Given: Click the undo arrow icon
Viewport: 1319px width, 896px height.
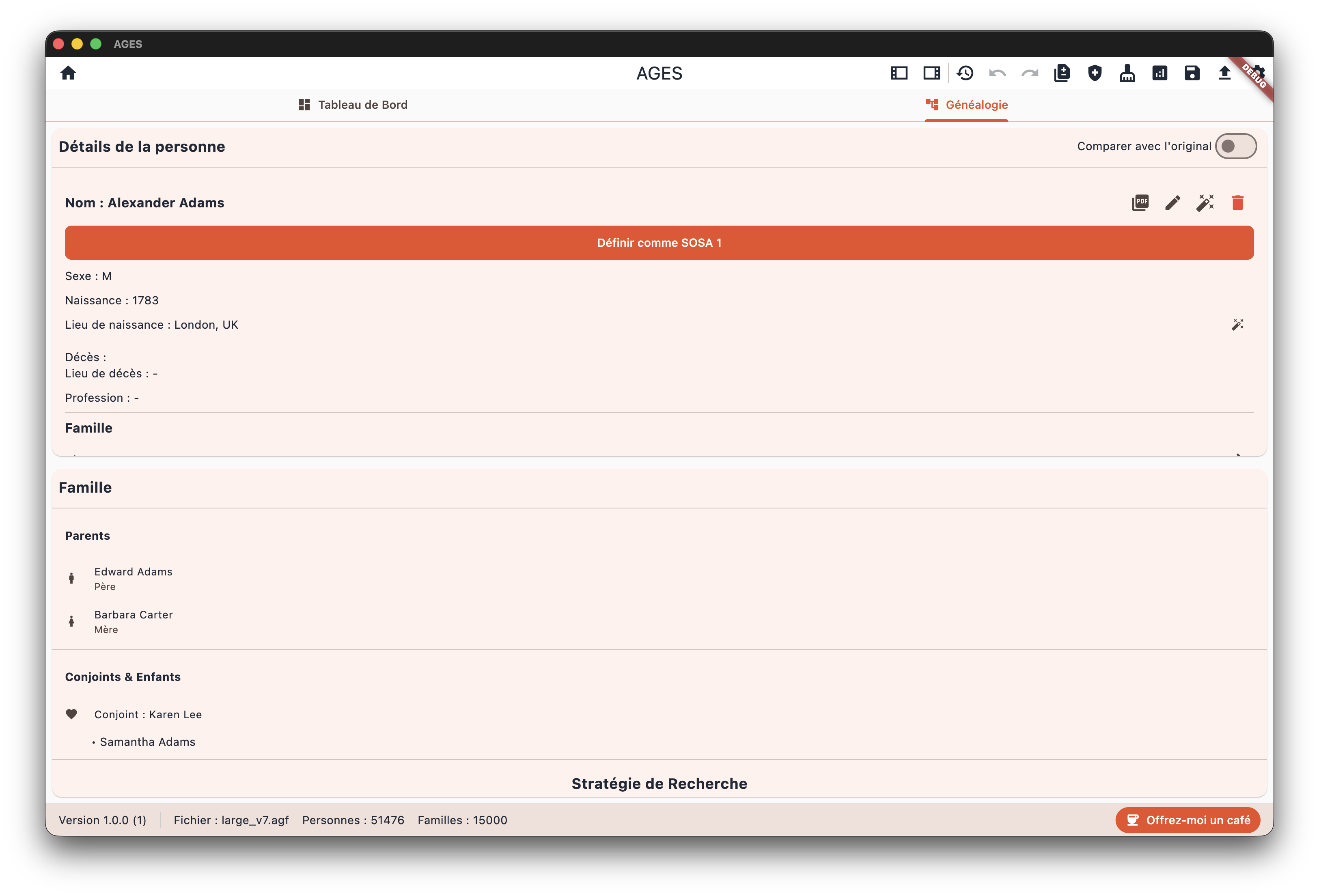Looking at the screenshot, I should point(997,73).
